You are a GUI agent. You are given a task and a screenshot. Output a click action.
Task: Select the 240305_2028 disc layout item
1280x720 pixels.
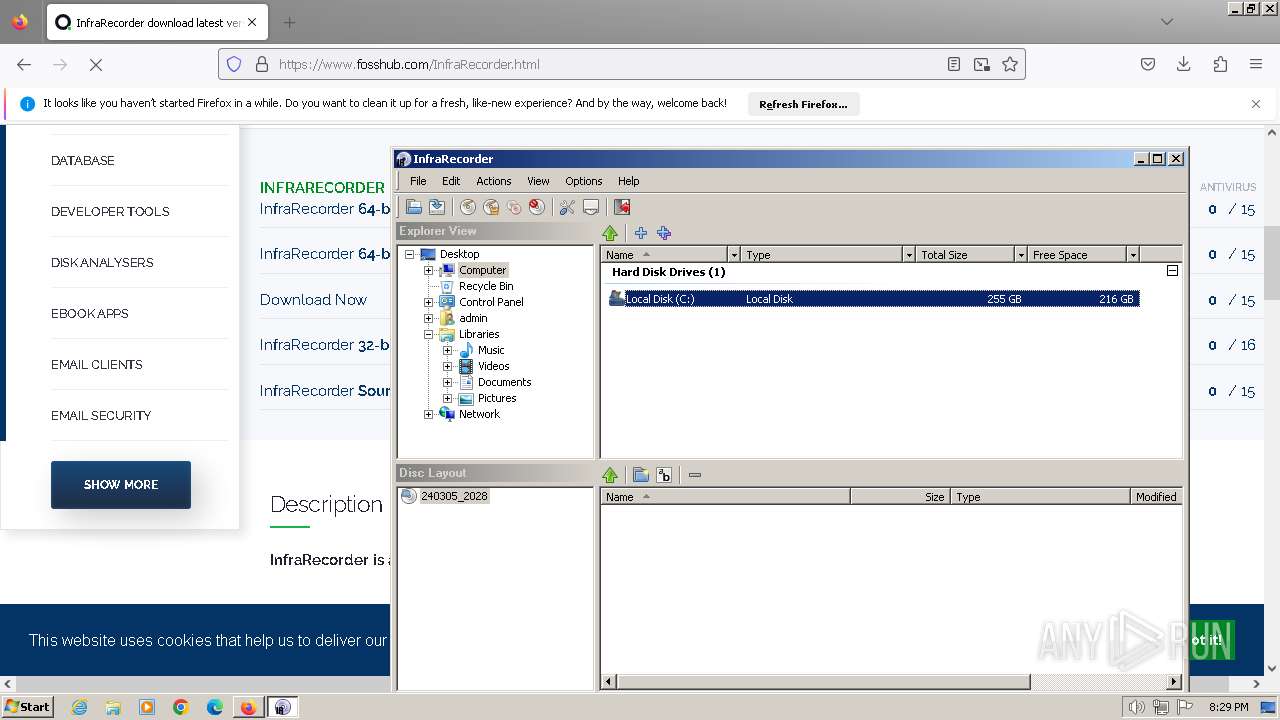[454, 496]
